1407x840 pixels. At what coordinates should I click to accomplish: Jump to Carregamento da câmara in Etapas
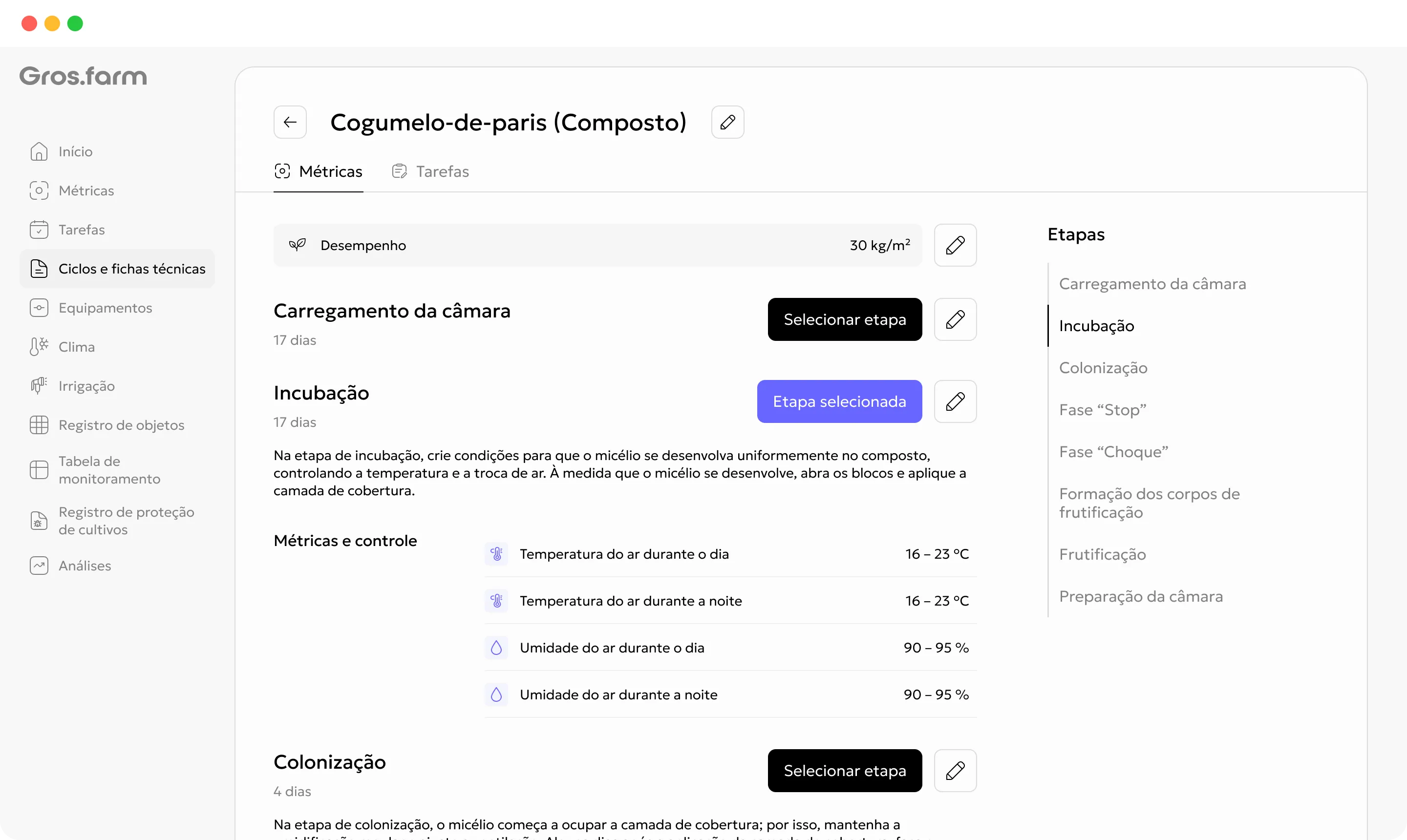pyautogui.click(x=1152, y=284)
